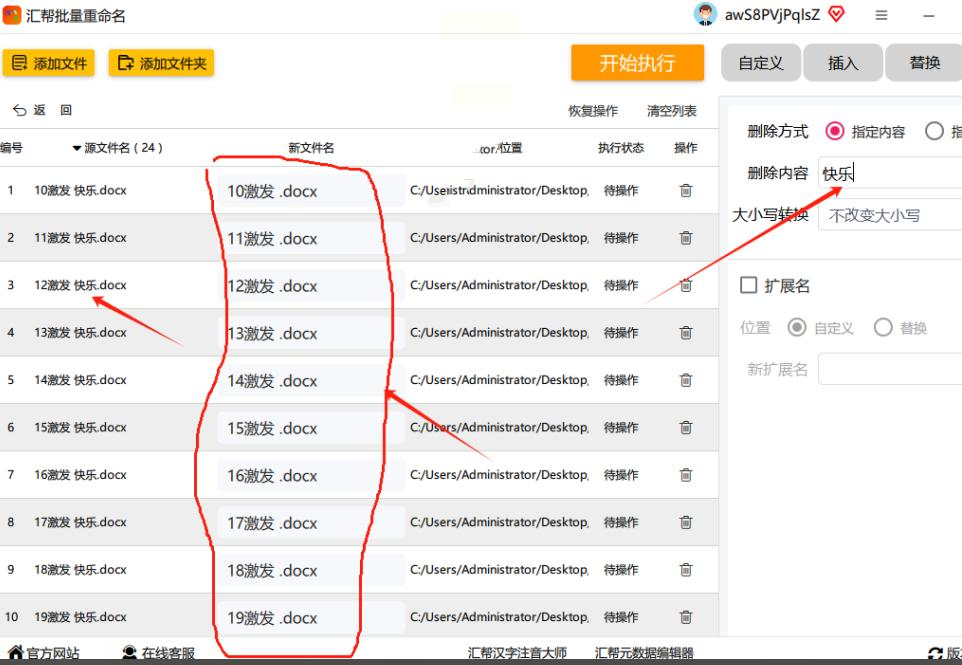
Task: Select the second 删除方式 radio option
Action: coord(934,131)
